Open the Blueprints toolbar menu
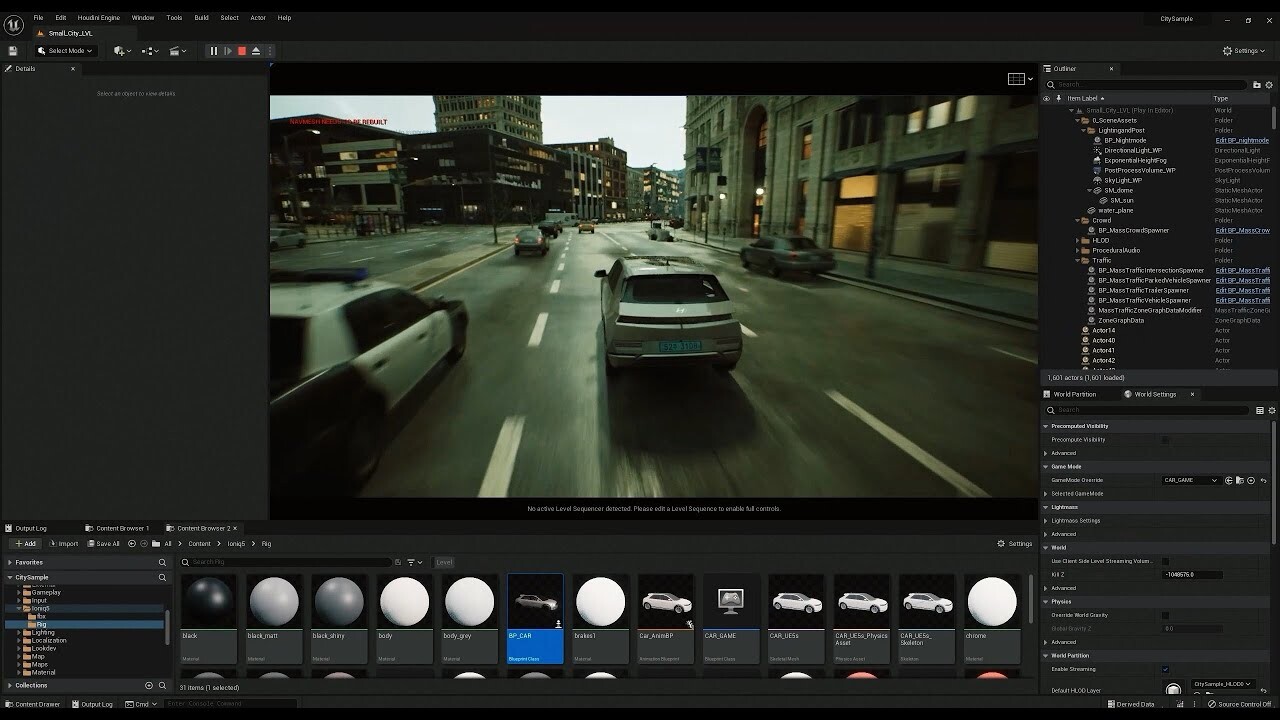 (147, 50)
